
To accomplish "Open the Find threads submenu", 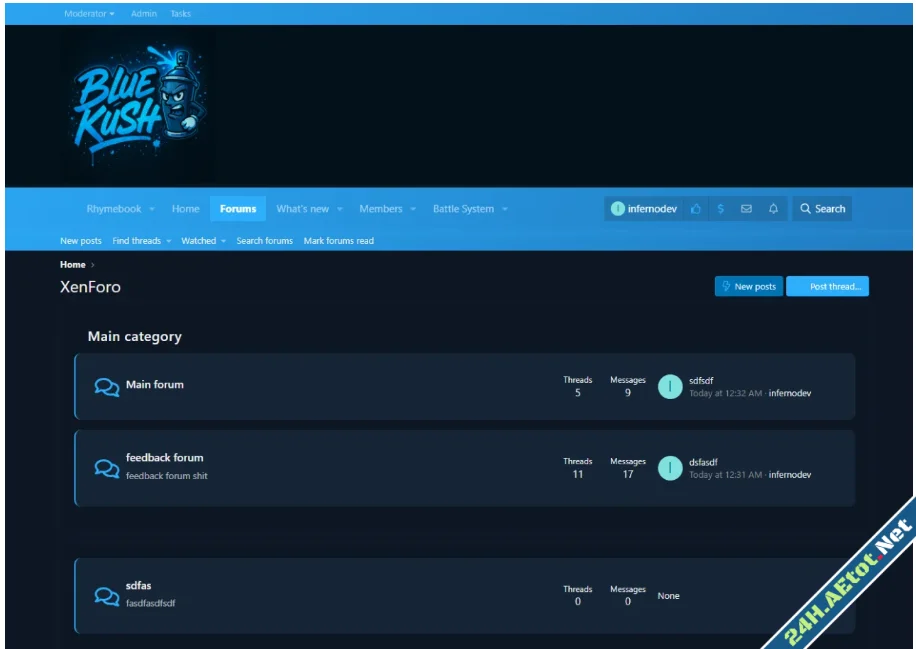I will click(142, 241).
